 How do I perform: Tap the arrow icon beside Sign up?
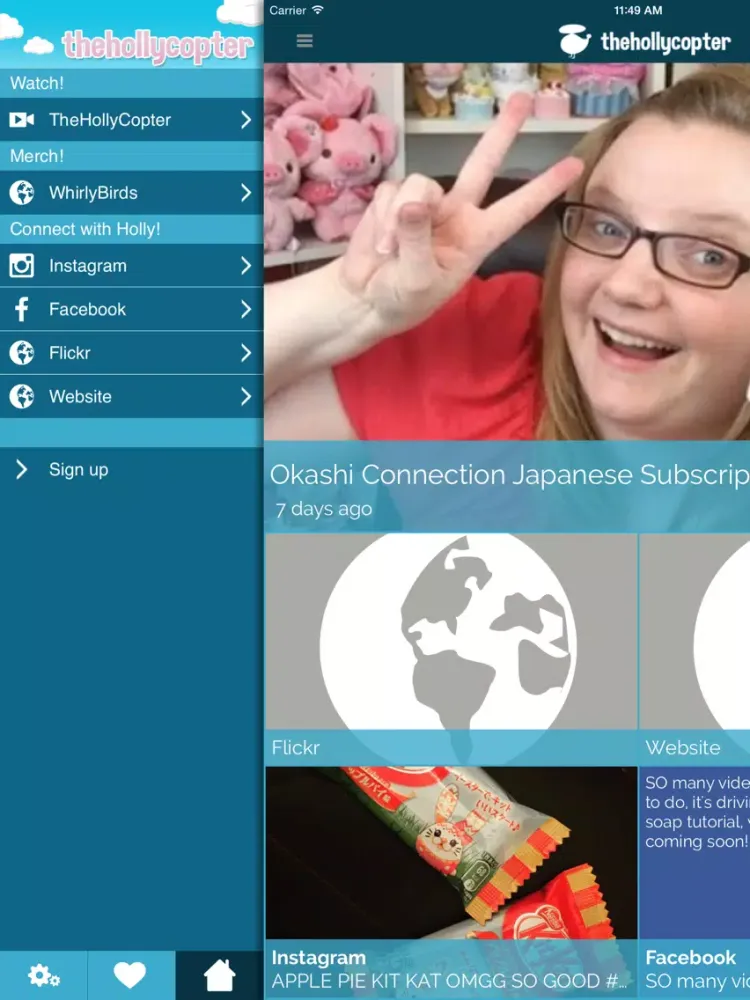click(21, 469)
